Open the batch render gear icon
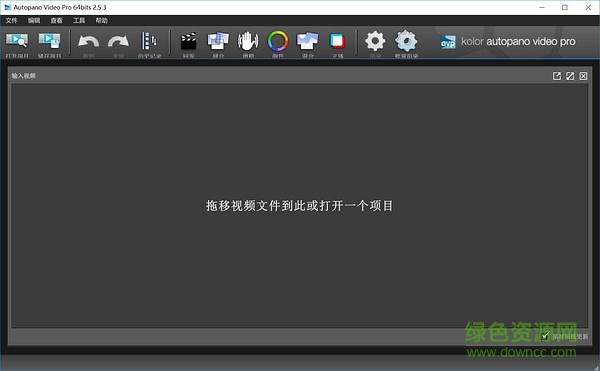 coord(406,41)
